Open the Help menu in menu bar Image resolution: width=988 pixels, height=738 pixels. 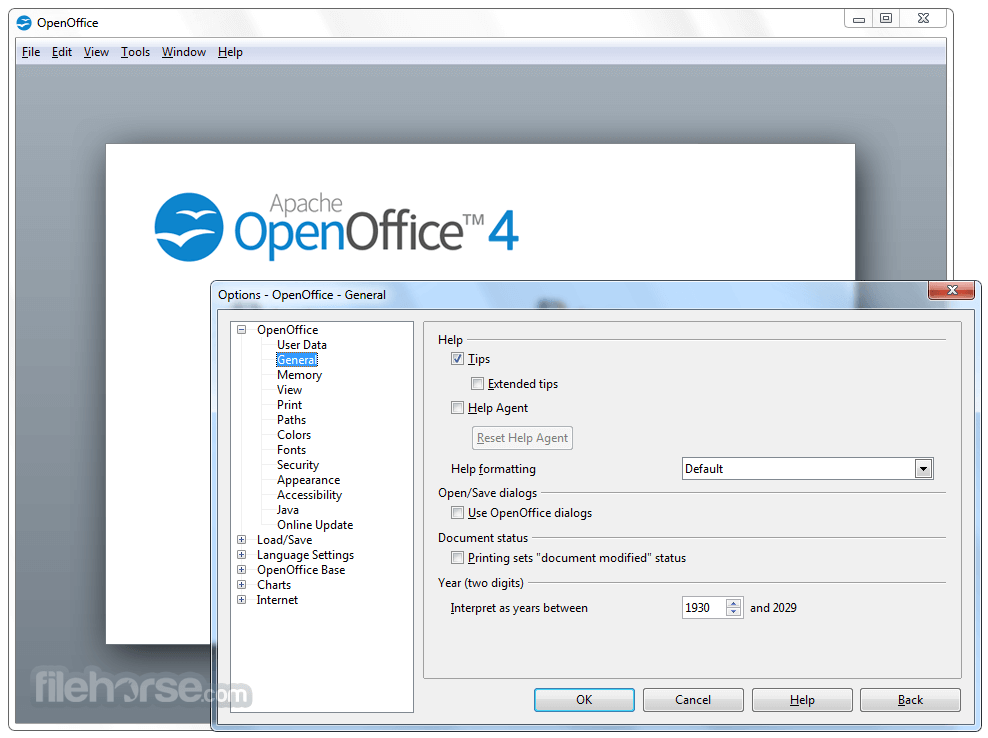(230, 52)
